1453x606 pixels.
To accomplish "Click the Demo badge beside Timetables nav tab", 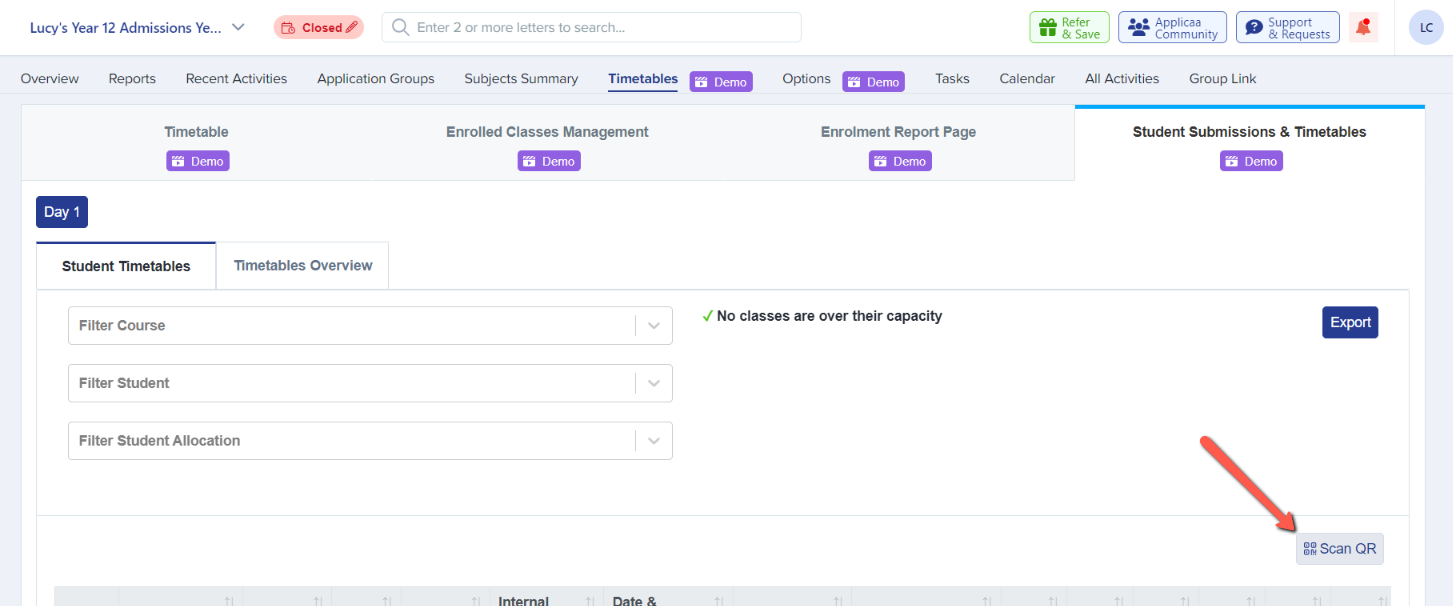I will coord(721,82).
